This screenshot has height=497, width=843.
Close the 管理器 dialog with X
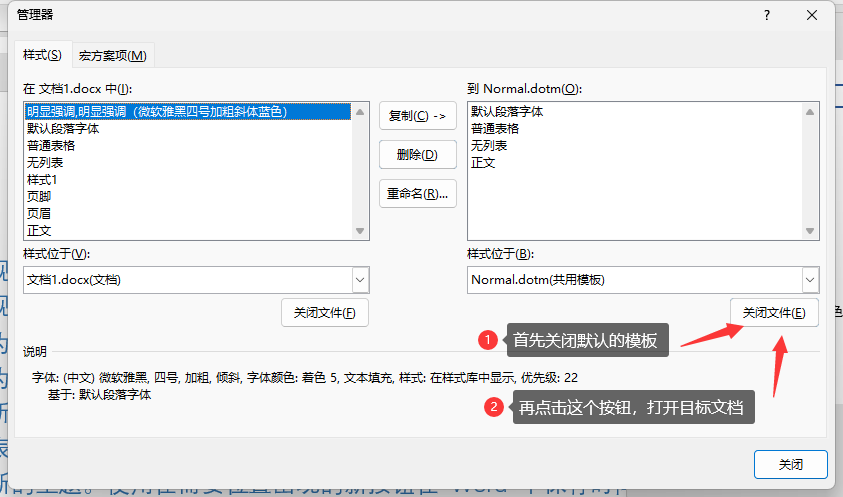812,15
